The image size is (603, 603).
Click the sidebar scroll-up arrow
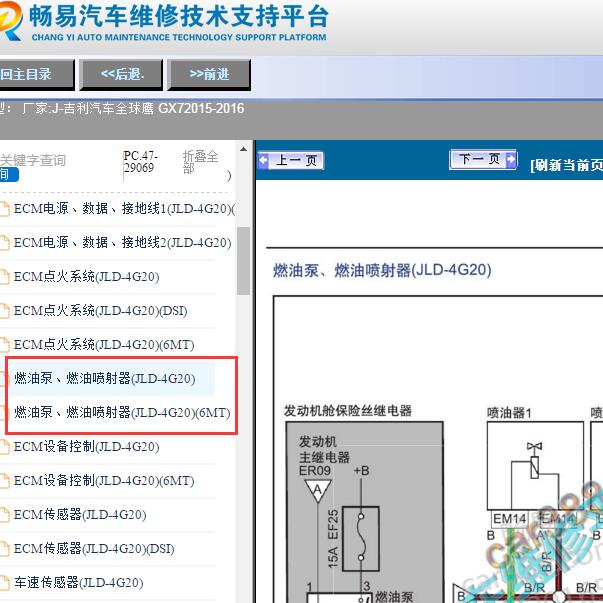coord(243,149)
